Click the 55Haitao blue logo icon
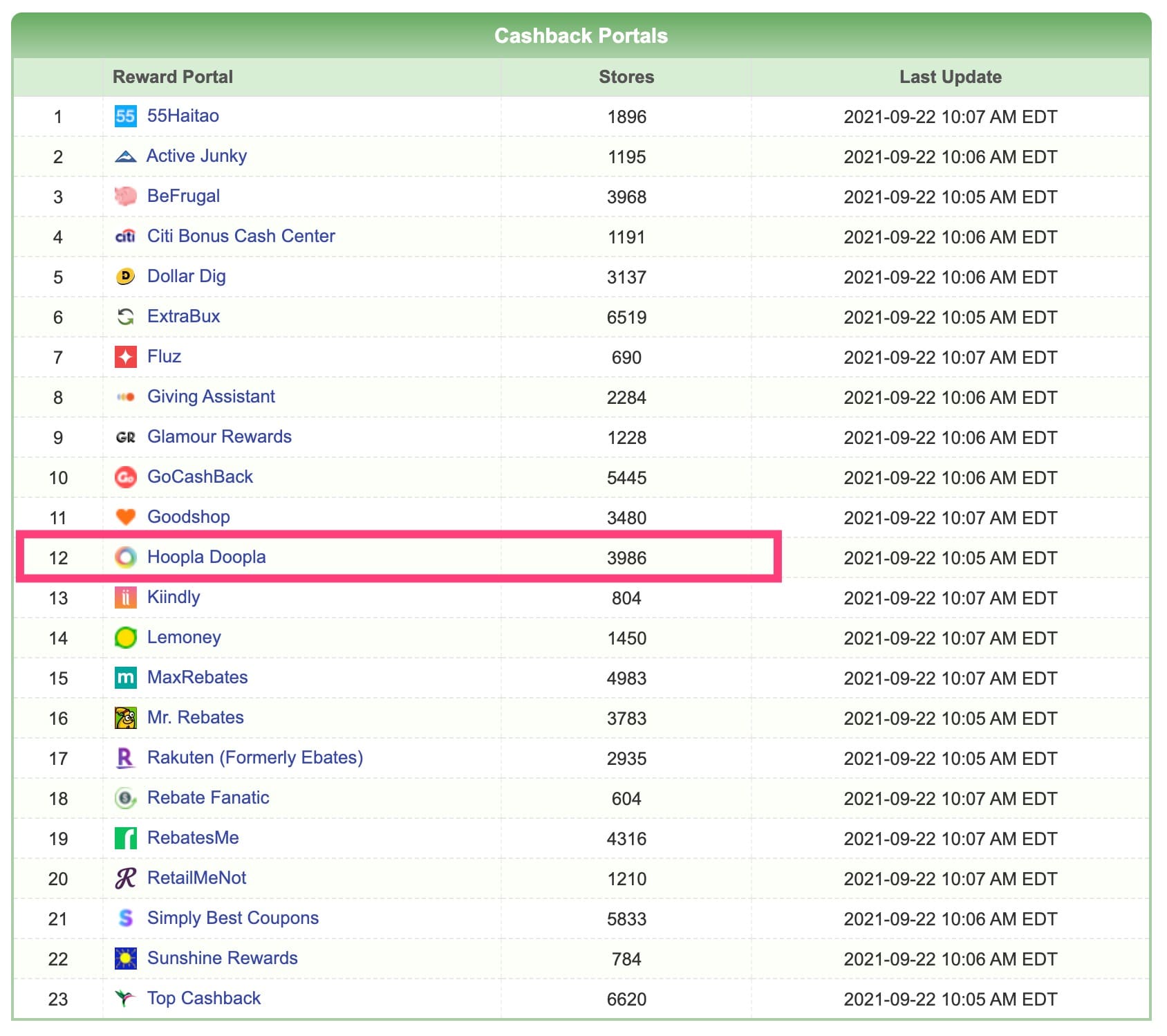 (125, 116)
